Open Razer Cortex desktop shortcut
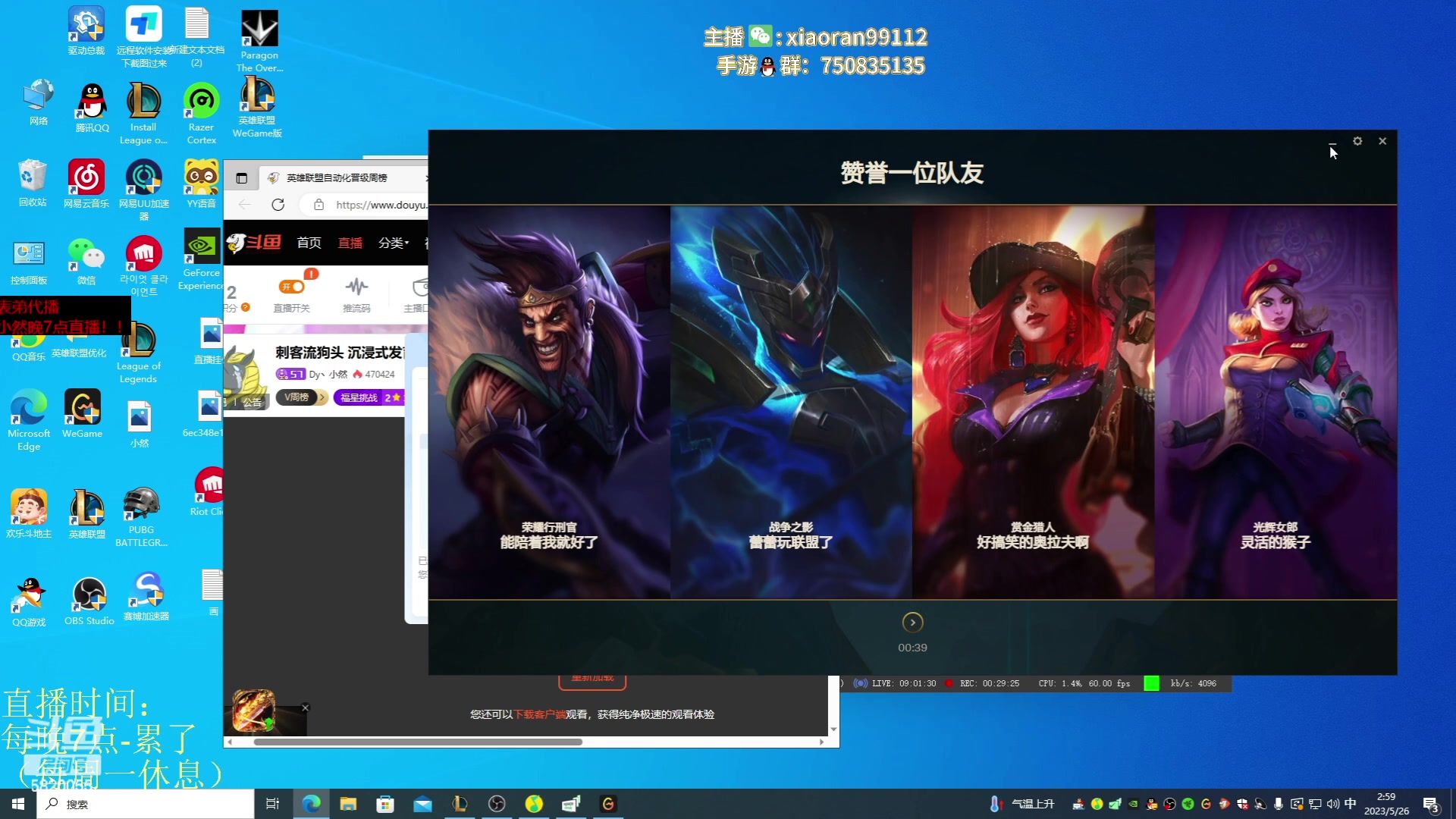1456x819 pixels. 201,113
